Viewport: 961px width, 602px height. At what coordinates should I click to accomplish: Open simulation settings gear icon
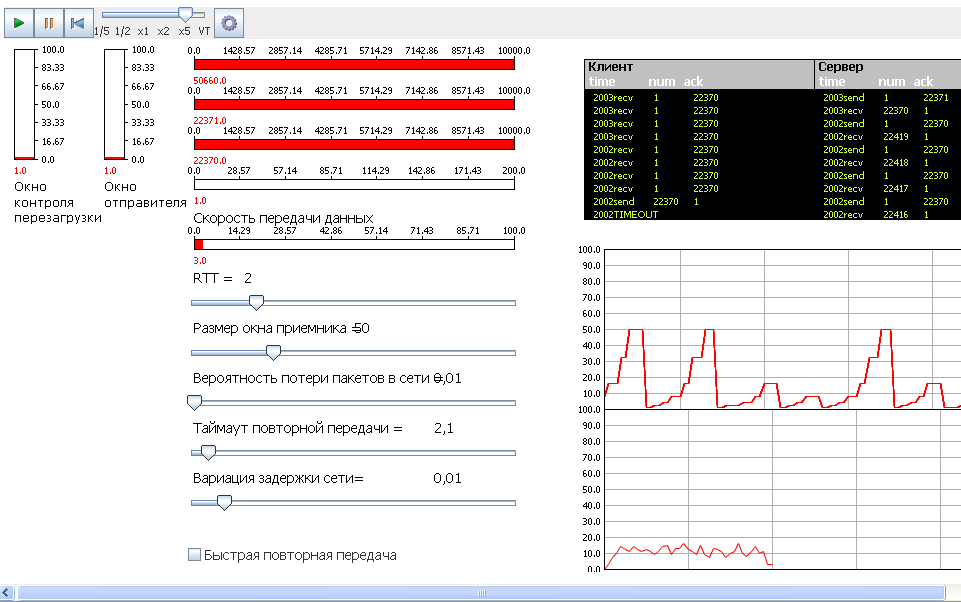(x=229, y=23)
